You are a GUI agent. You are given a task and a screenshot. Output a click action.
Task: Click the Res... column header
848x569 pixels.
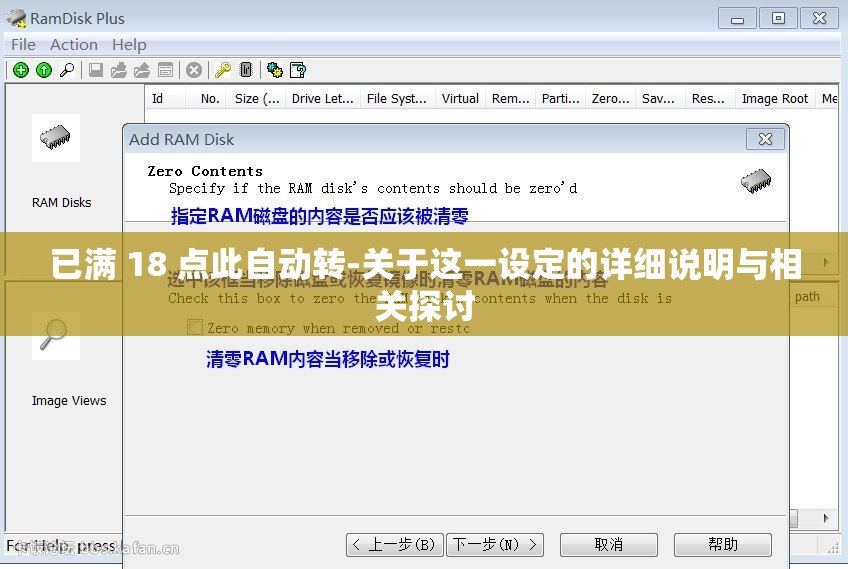tap(708, 98)
